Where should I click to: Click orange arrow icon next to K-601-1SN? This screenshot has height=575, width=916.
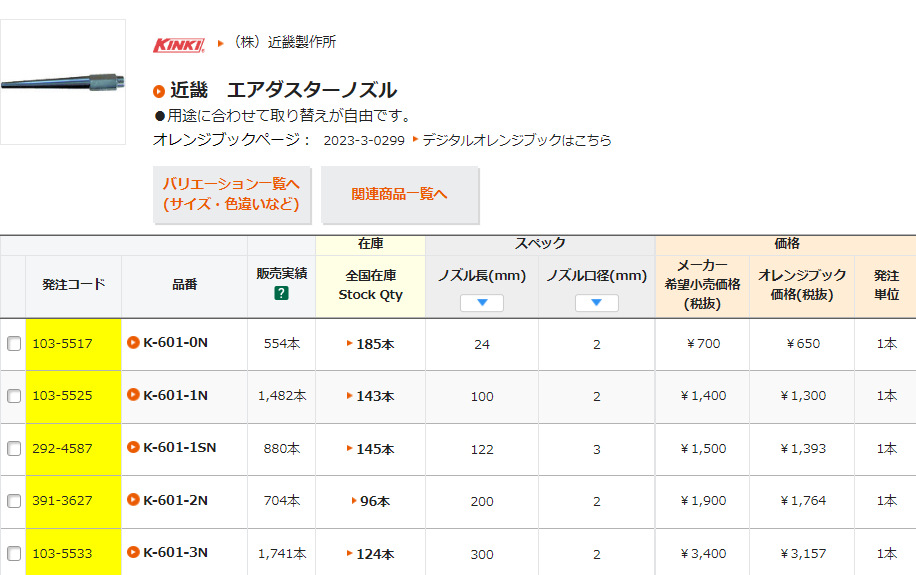pyautogui.click(x=133, y=447)
